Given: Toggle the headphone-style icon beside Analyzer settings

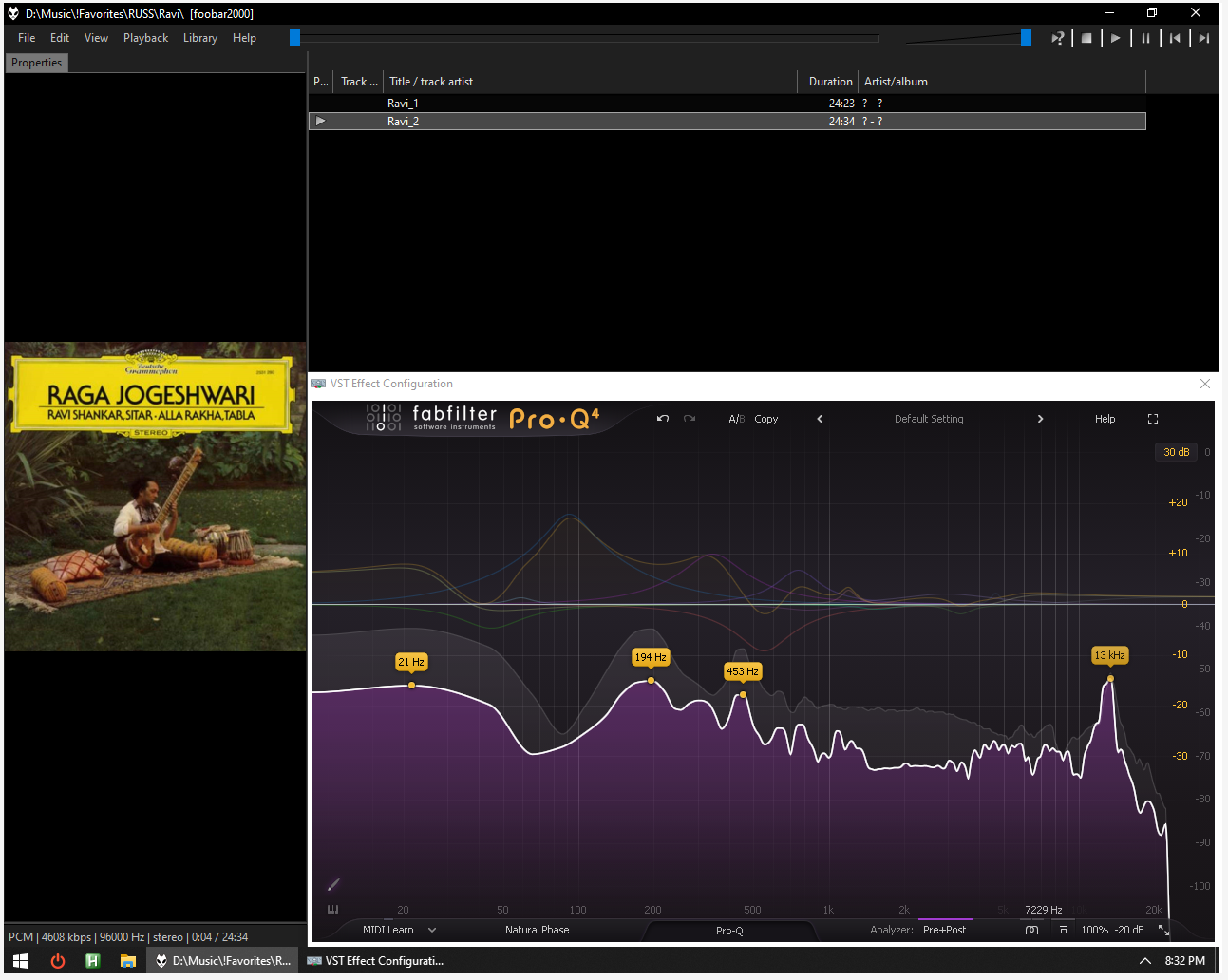Looking at the screenshot, I should coord(1031,930).
